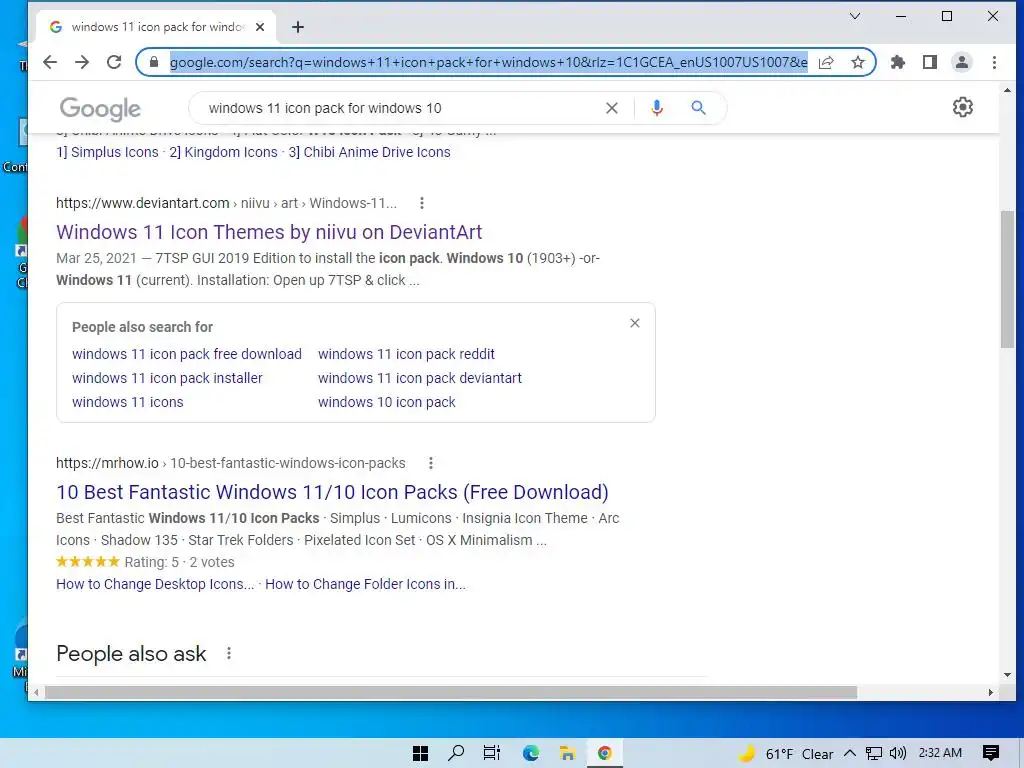The width and height of the screenshot is (1024, 768).
Task: Open the tab search dropdown chevron
Action: point(854,16)
